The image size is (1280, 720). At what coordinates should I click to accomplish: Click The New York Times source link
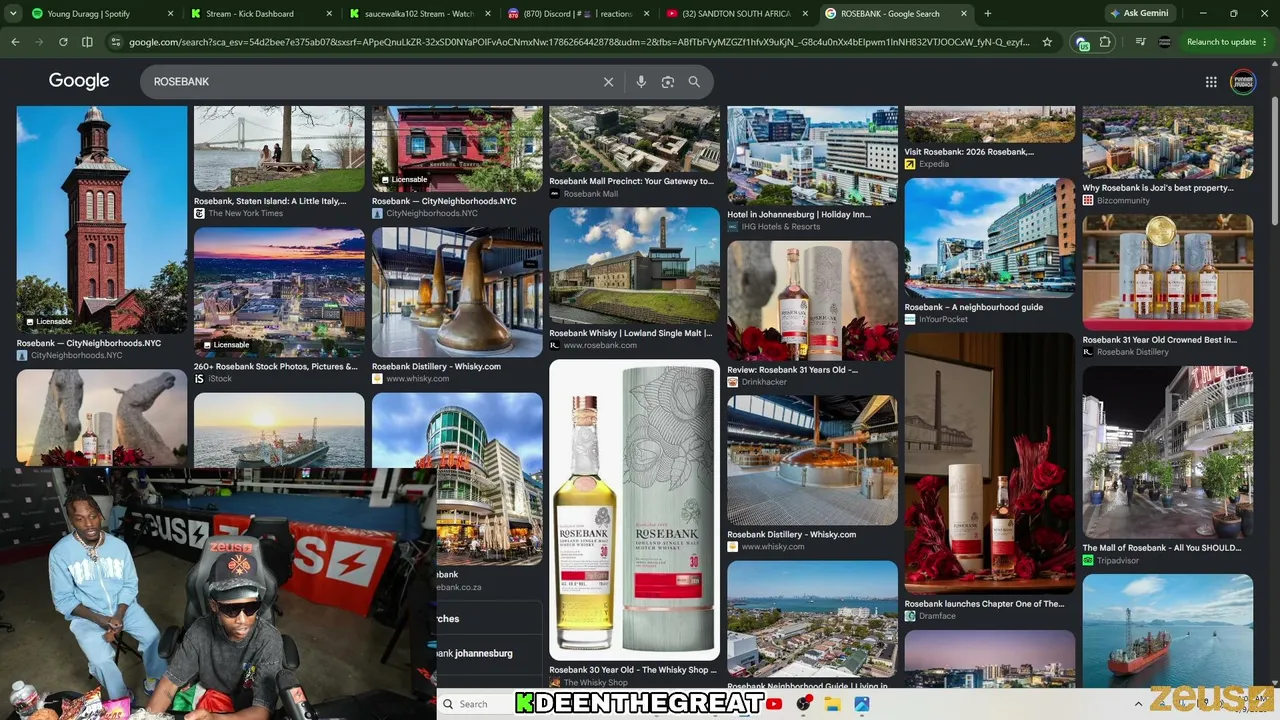[x=245, y=213]
